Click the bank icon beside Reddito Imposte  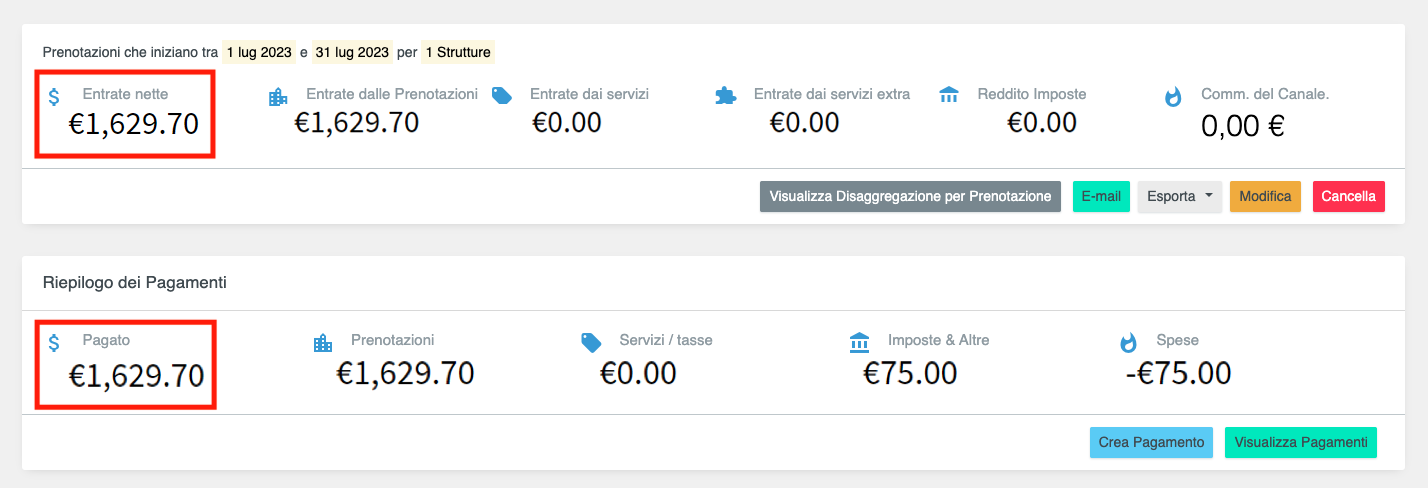(x=949, y=95)
